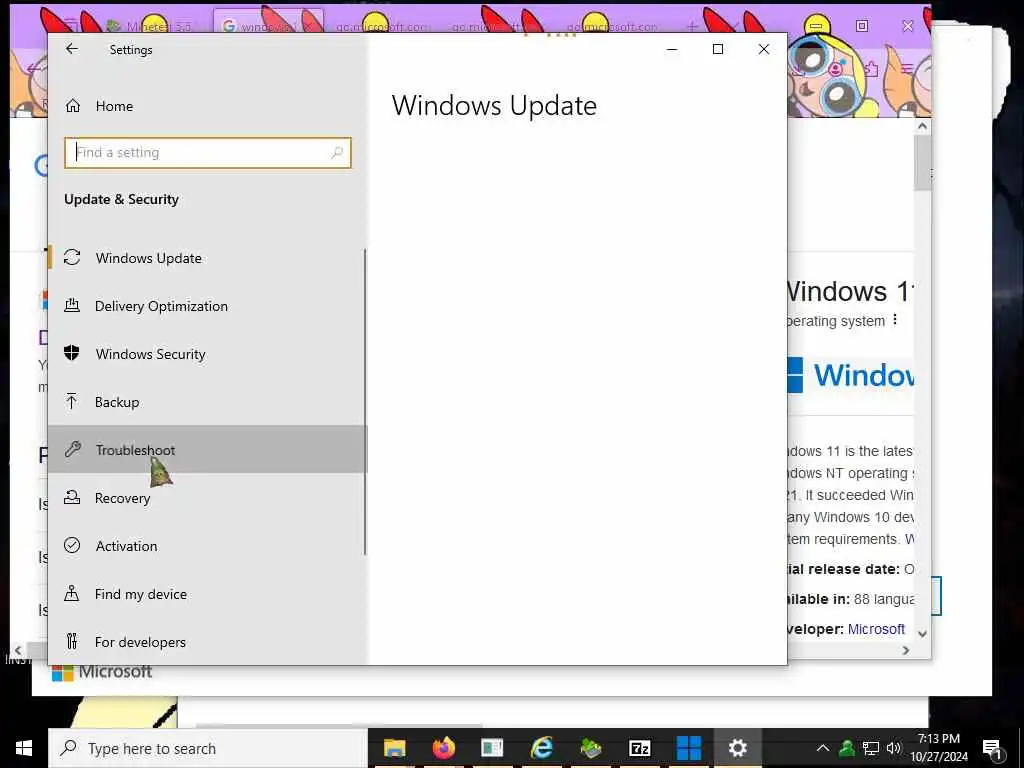Viewport: 1024px width, 768px height.
Task: Click the Find my device person icon
Action: point(72,593)
